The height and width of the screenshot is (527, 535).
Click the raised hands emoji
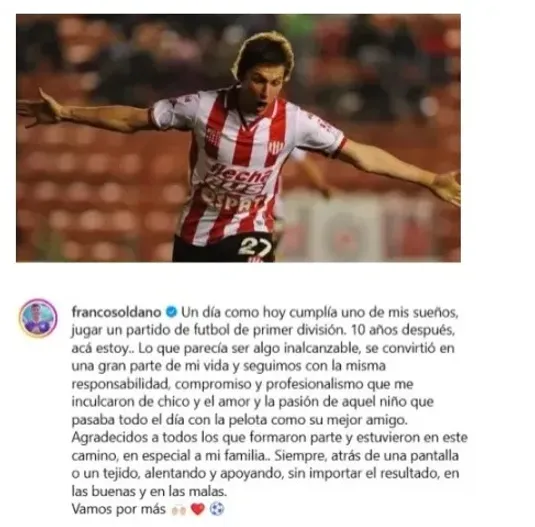tap(179, 510)
